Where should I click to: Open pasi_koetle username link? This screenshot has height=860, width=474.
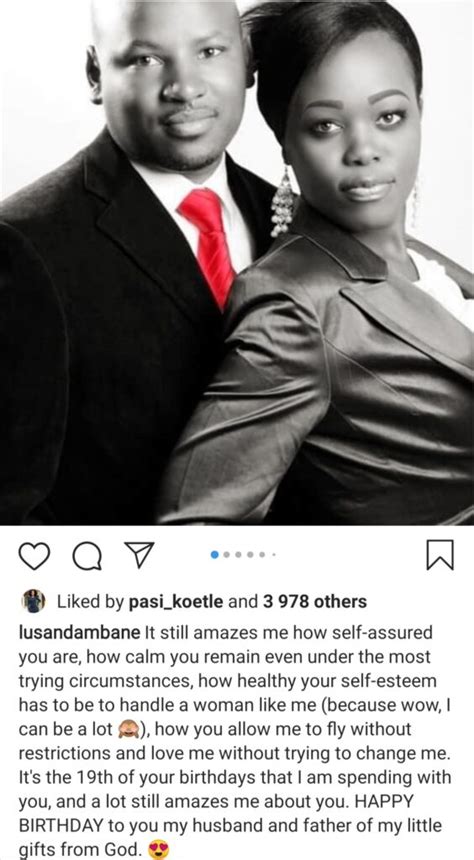(x=176, y=602)
